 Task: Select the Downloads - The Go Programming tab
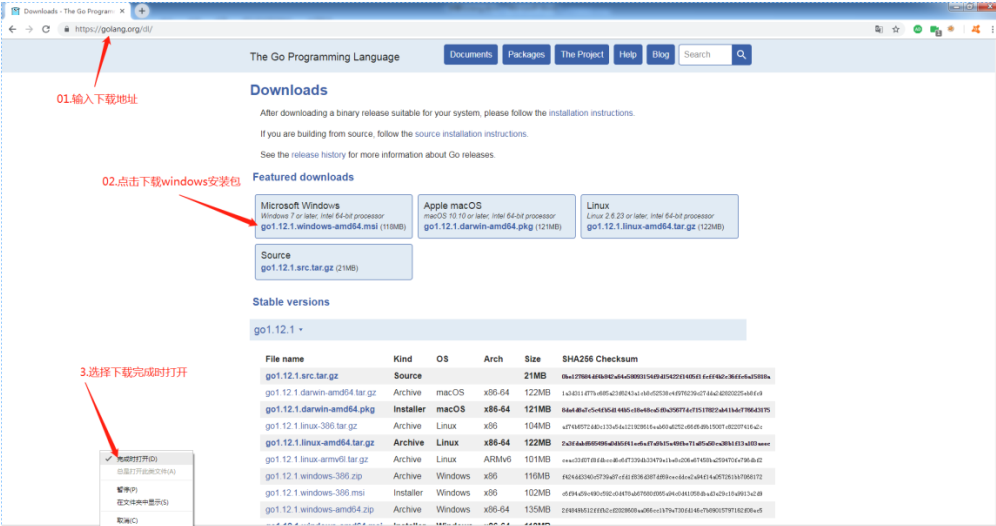point(67,11)
